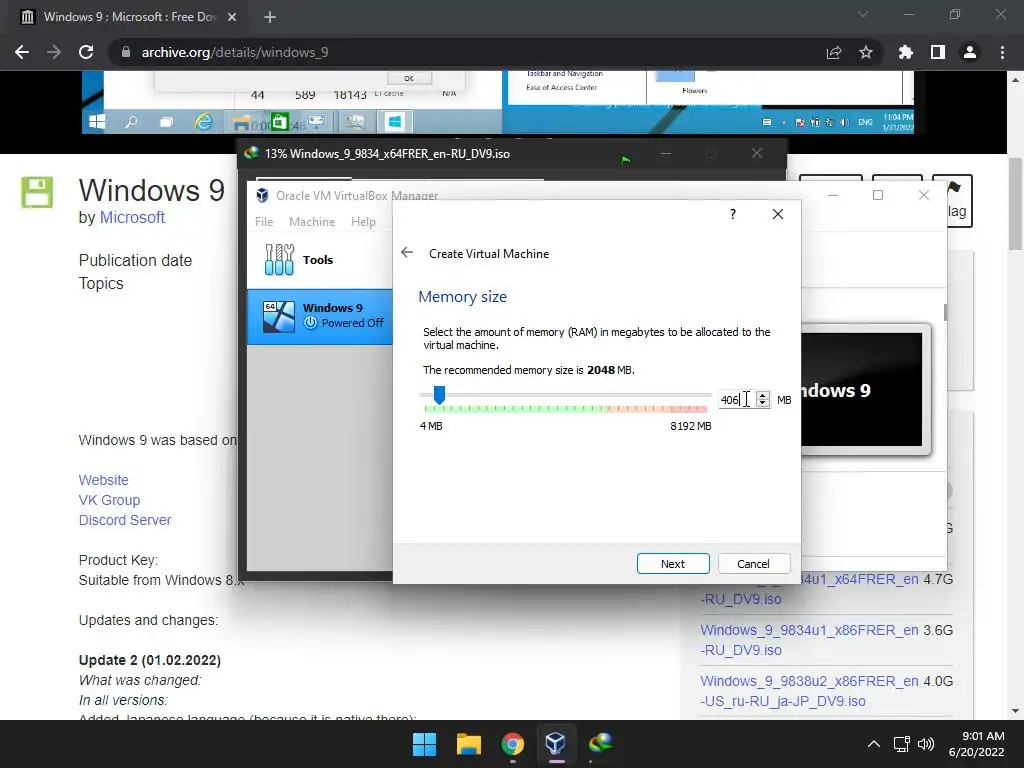Image resolution: width=1024 pixels, height=768 pixels.
Task: Click the memory size input field
Action: pyautogui.click(x=737, y=399)
